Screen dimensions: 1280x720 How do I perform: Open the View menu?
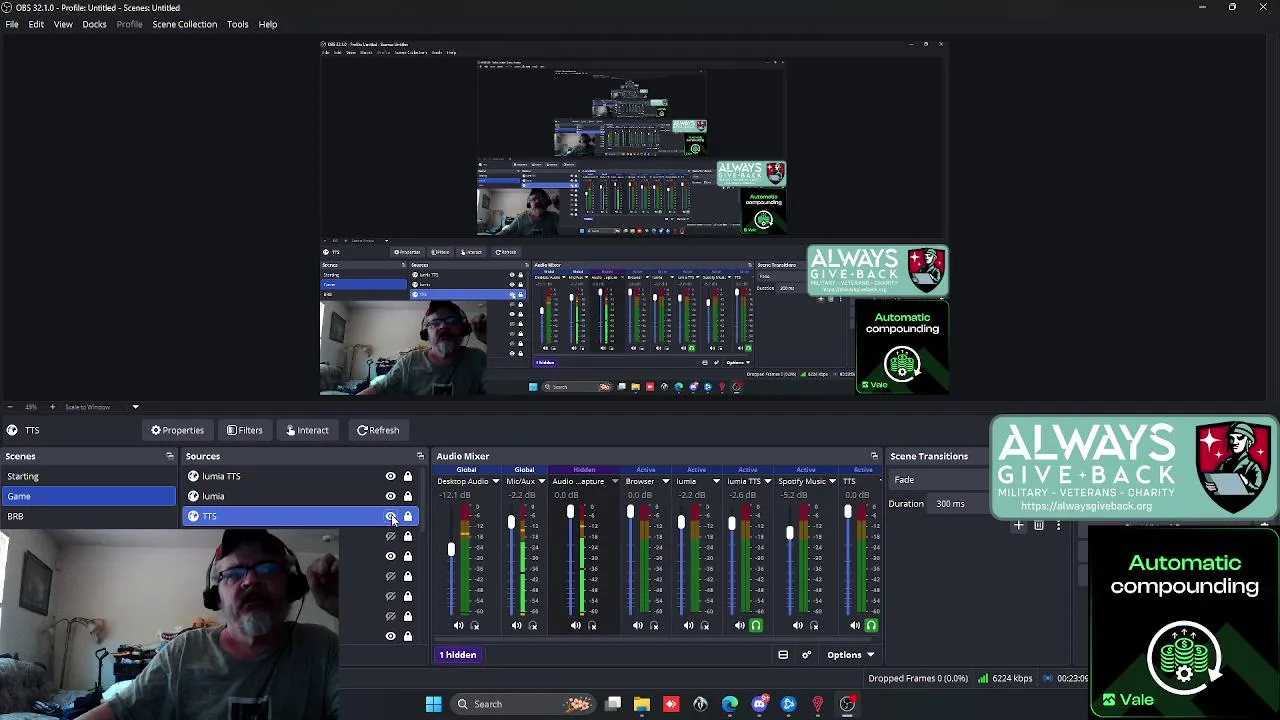[63, 24]
